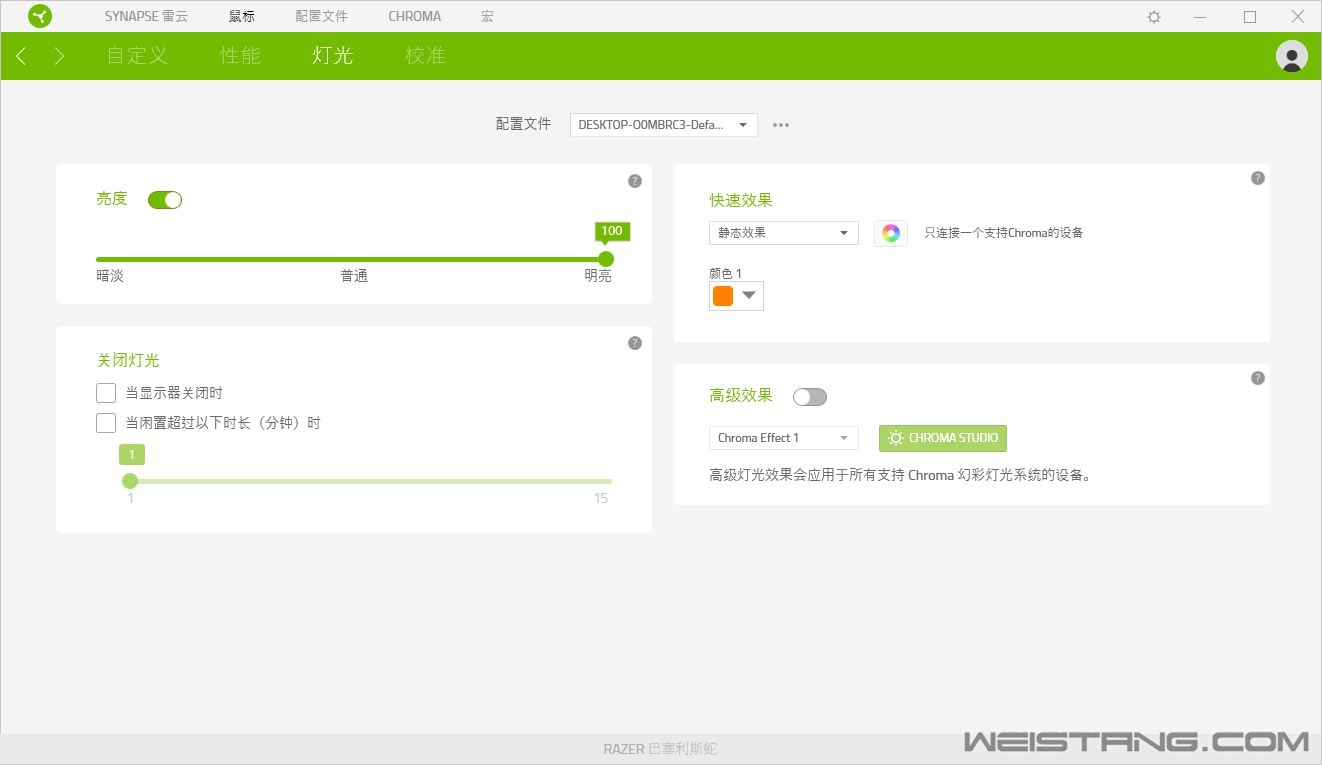Go back with the left arrow
The height and width of the screenshot is (765, 1322).
[x=21, y=56]
